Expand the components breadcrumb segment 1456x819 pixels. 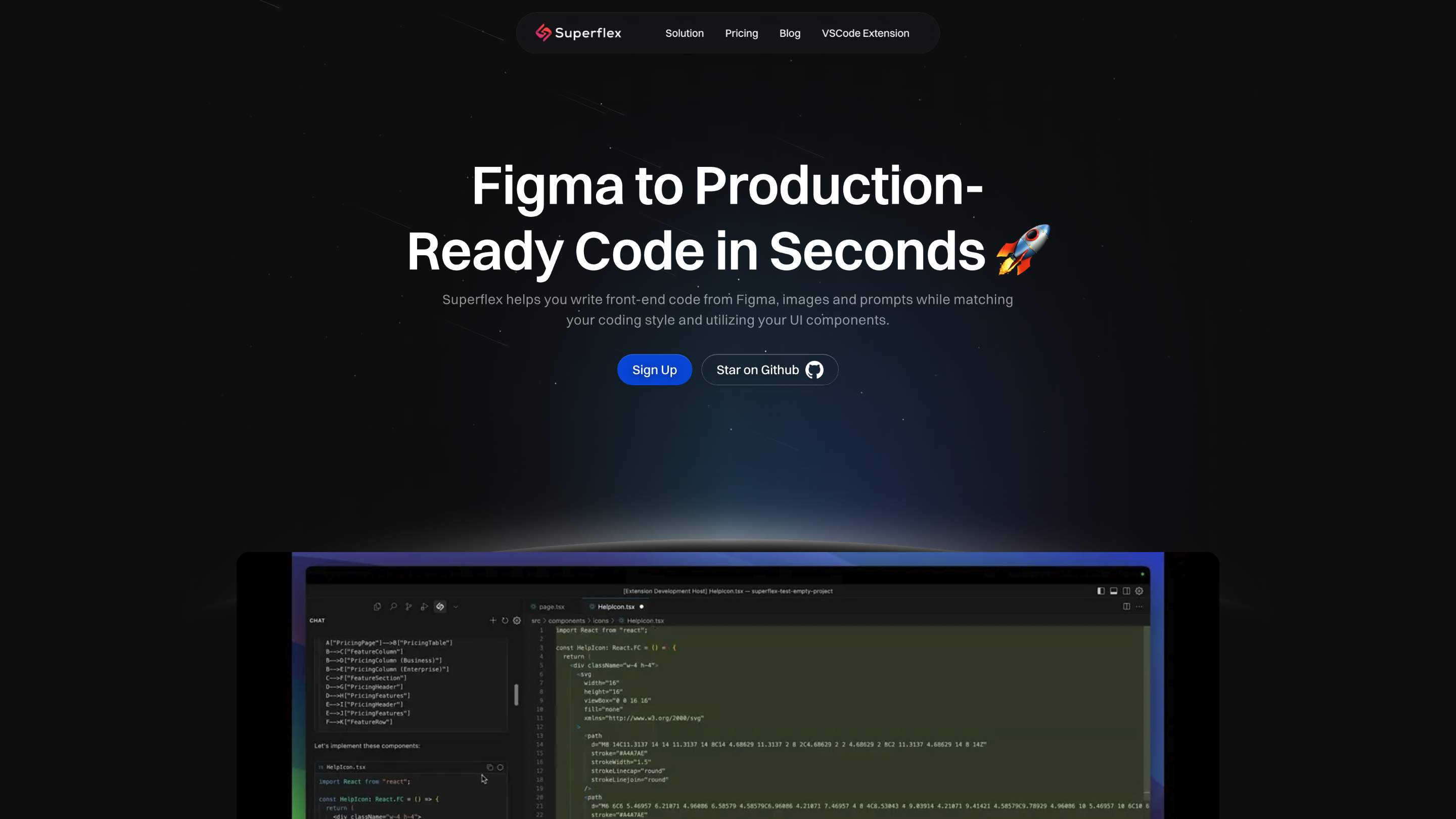(566, 621)
